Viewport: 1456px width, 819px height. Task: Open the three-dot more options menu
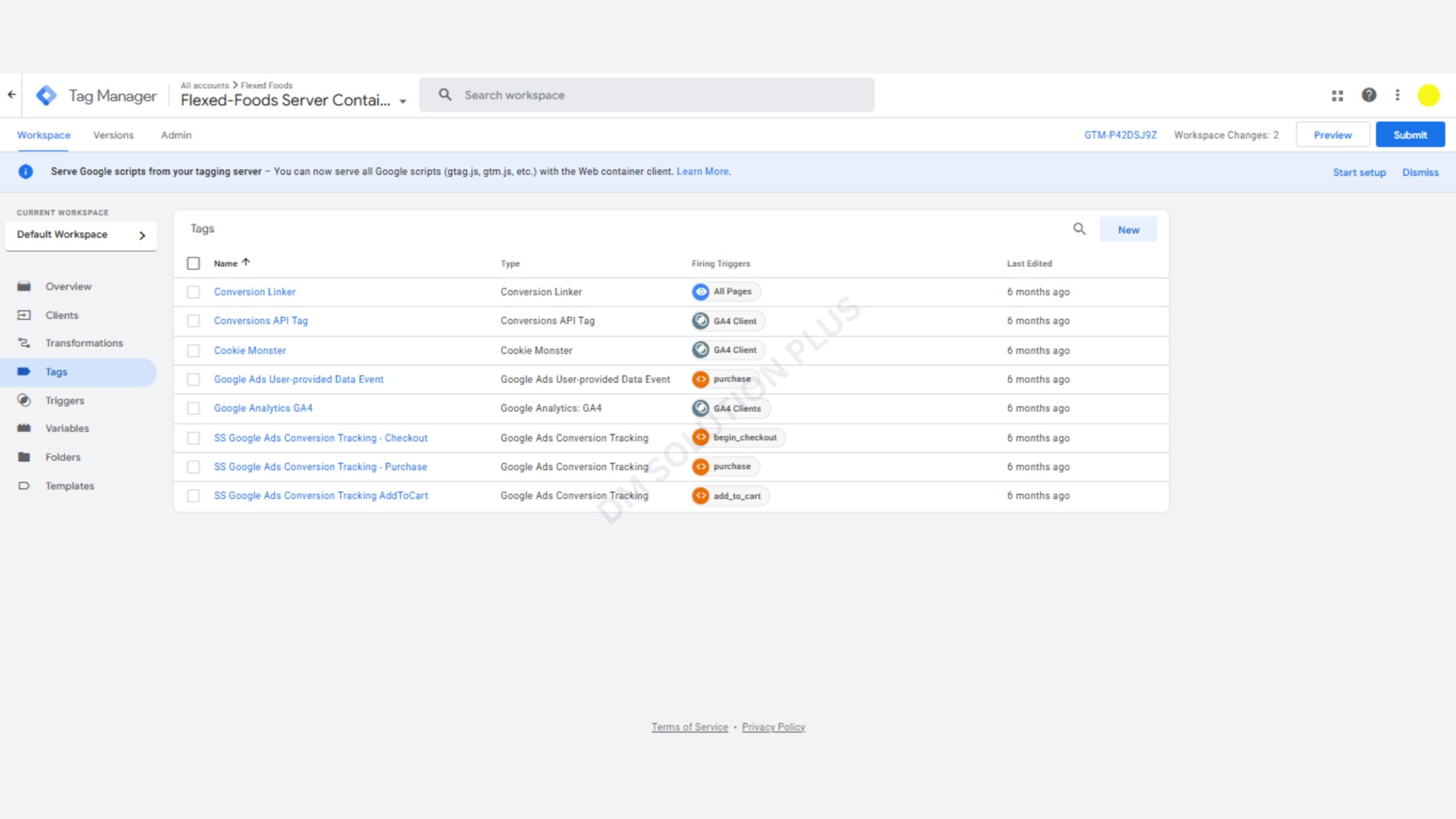(1397, 95)
